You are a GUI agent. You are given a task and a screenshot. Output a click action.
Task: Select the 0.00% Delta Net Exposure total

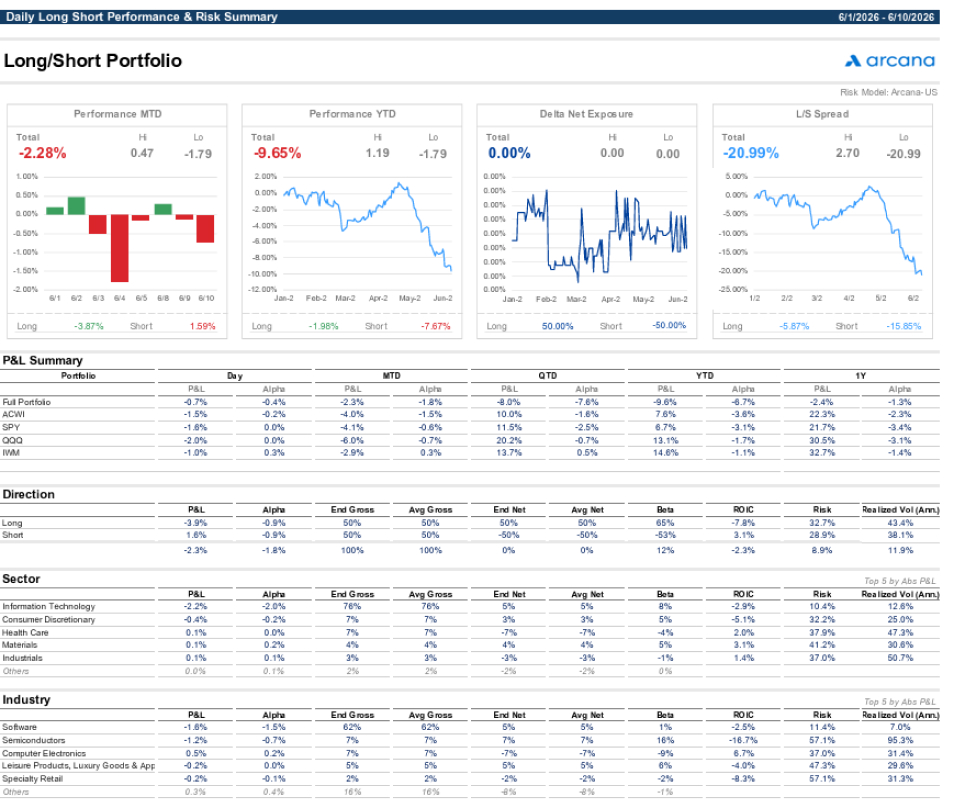pyautogui.click(x=509, y=153)
